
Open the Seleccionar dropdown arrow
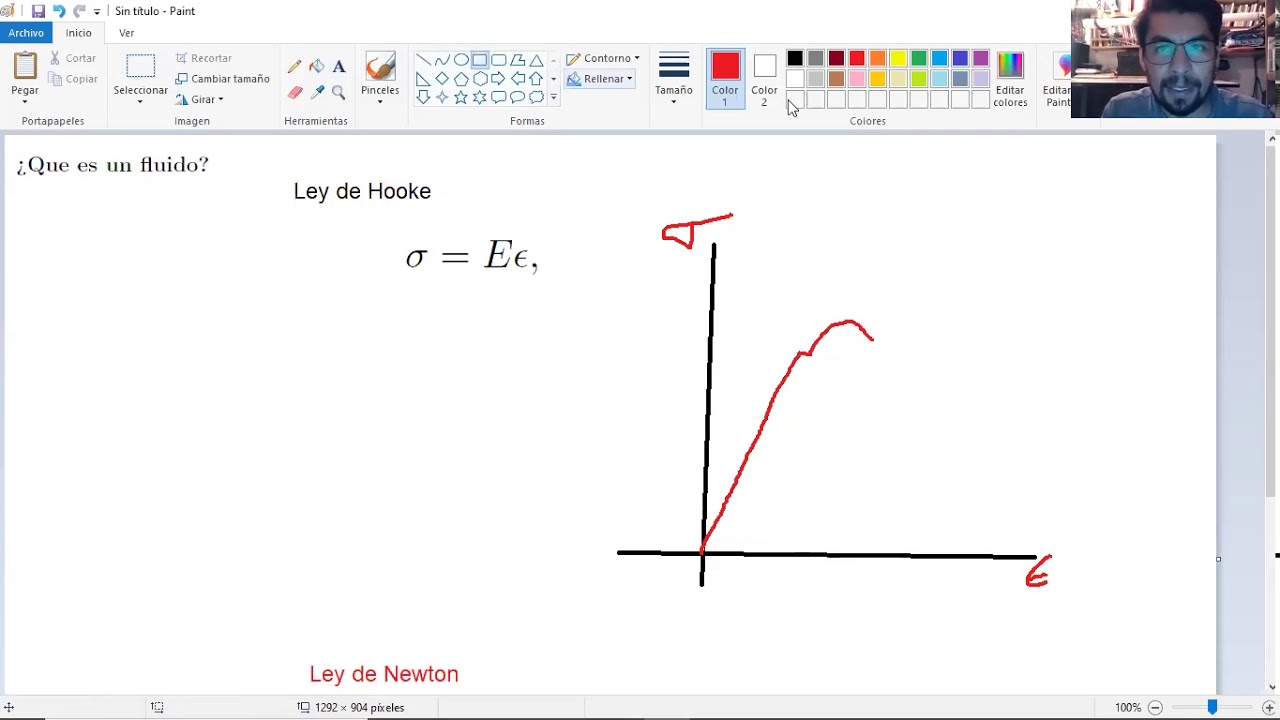[140, 101]
